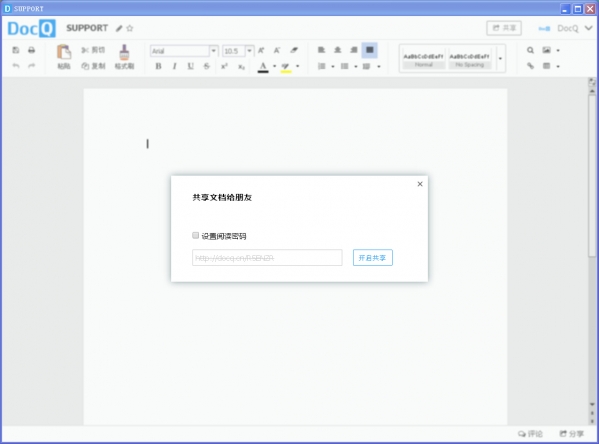This screenshot has height=444, width=599.
Task: Open the 评论 comments link
Action: pyautogui.click(x=530, y=434)
